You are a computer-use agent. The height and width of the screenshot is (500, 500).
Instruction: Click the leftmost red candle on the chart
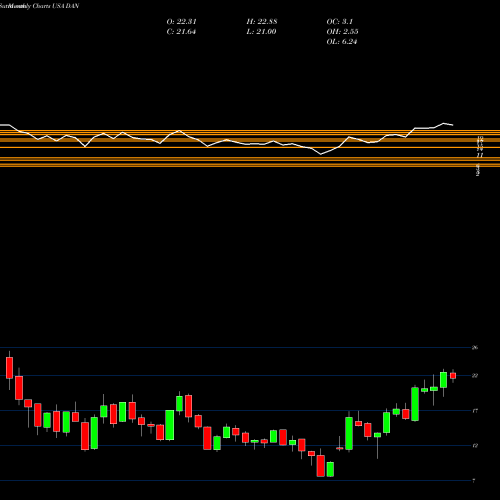coord(9,368)
